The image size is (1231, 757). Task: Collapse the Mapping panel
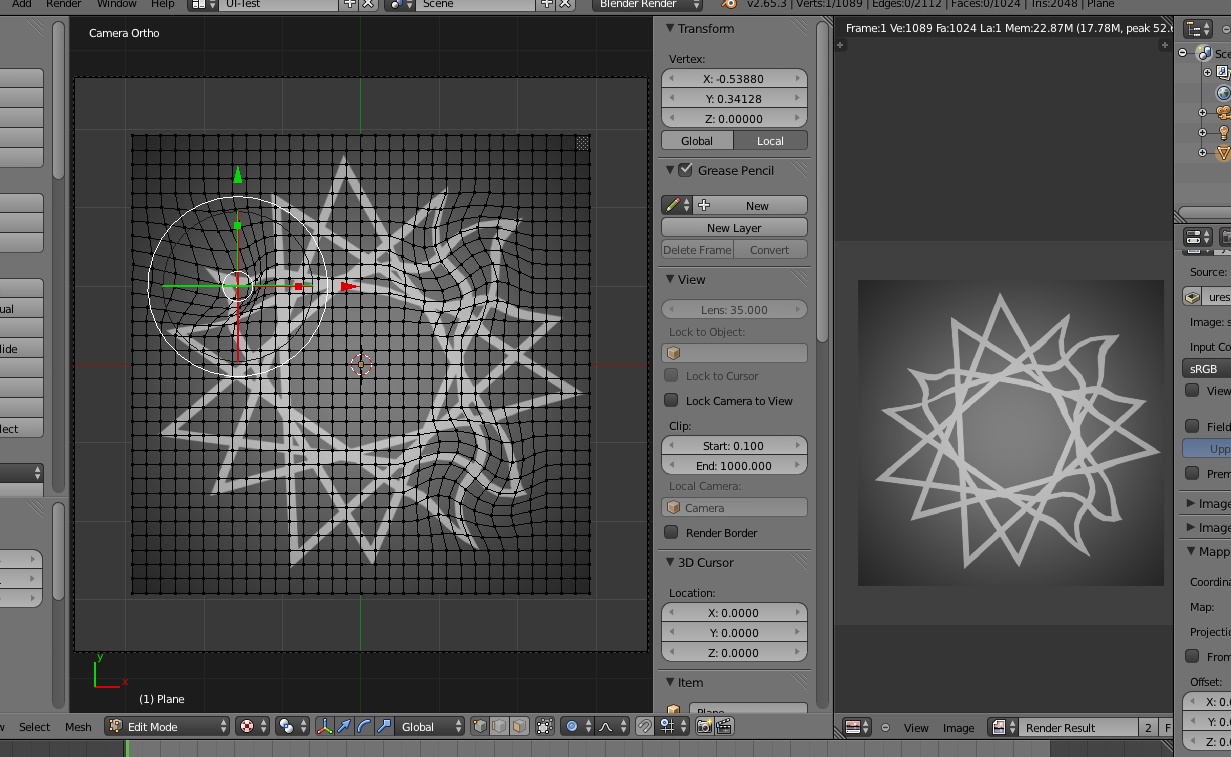pyautogui.click(x=1191, y=551)
